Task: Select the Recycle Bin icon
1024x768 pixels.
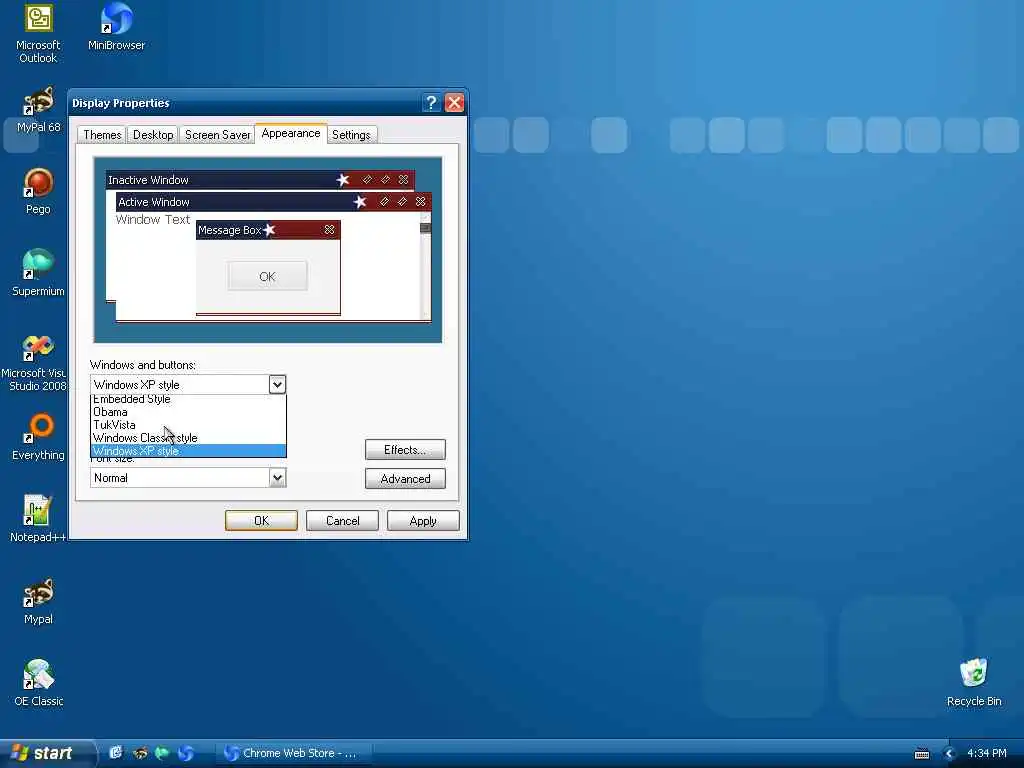Action: [974, 683]
